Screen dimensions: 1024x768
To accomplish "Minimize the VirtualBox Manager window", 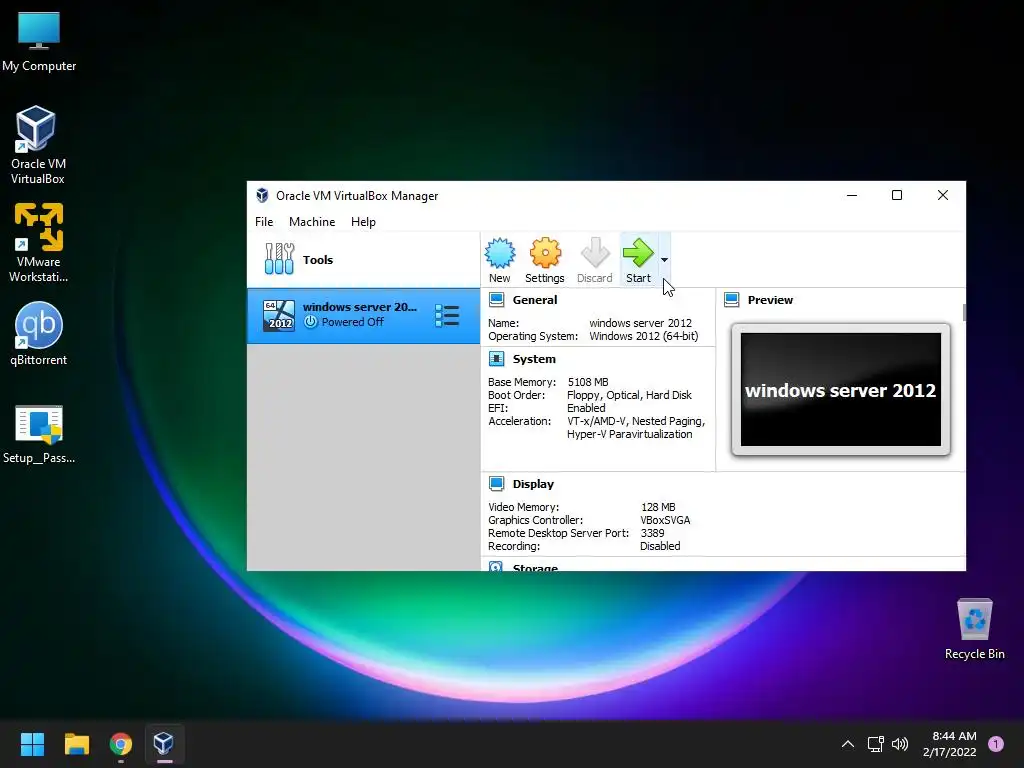I will click(x=852, y=195).
